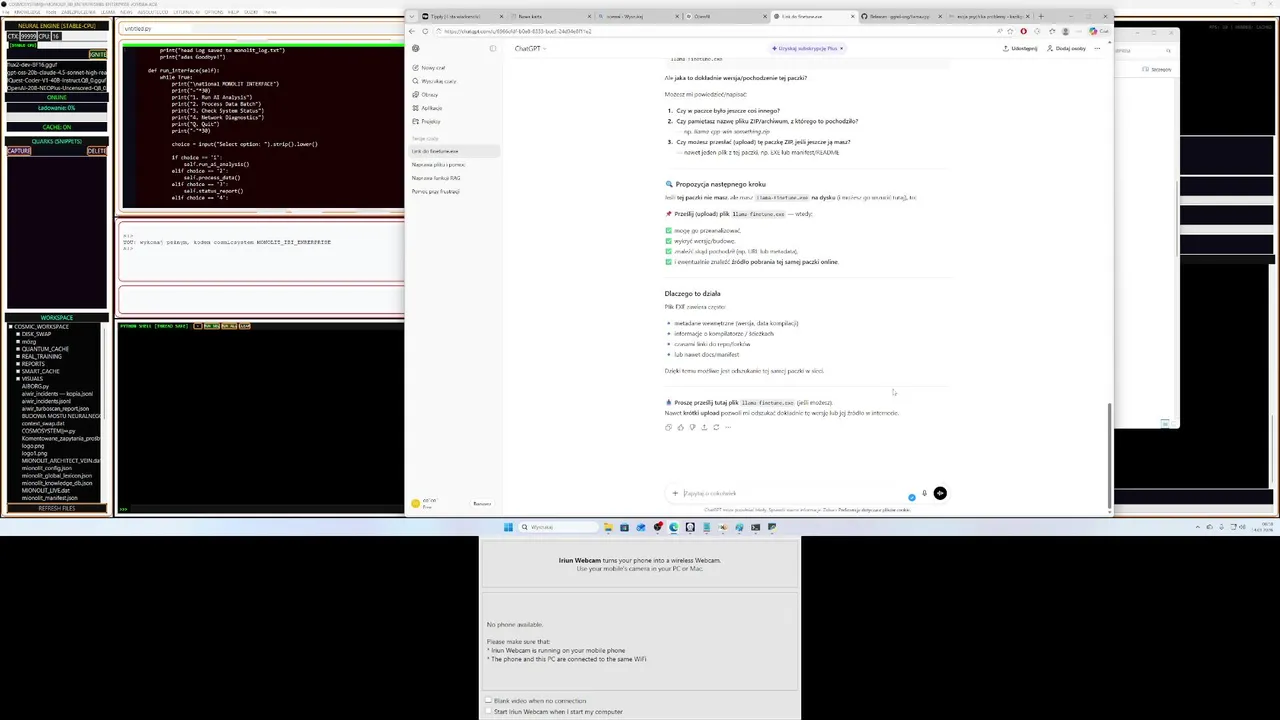Click the browser address bar
The height and width of the screenshot is (720, 1280).
point(716,31)
